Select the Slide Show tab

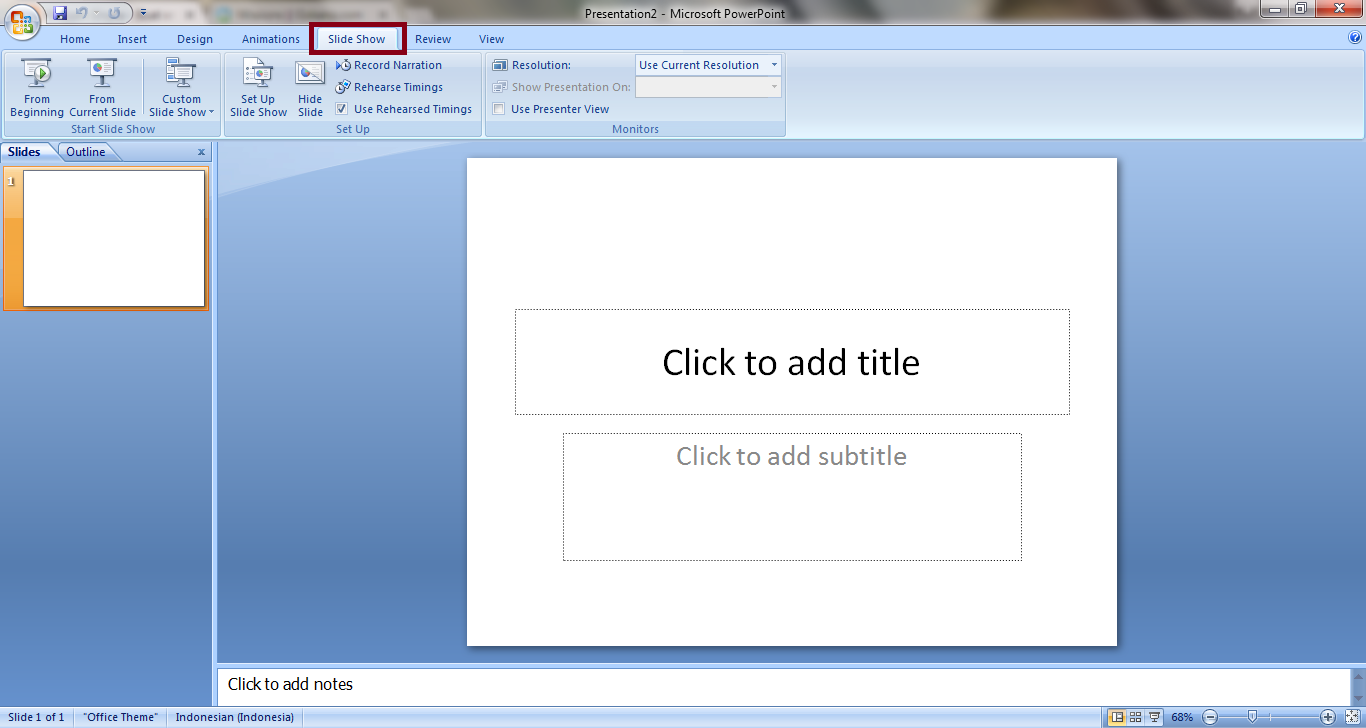[x=357, y=39]
